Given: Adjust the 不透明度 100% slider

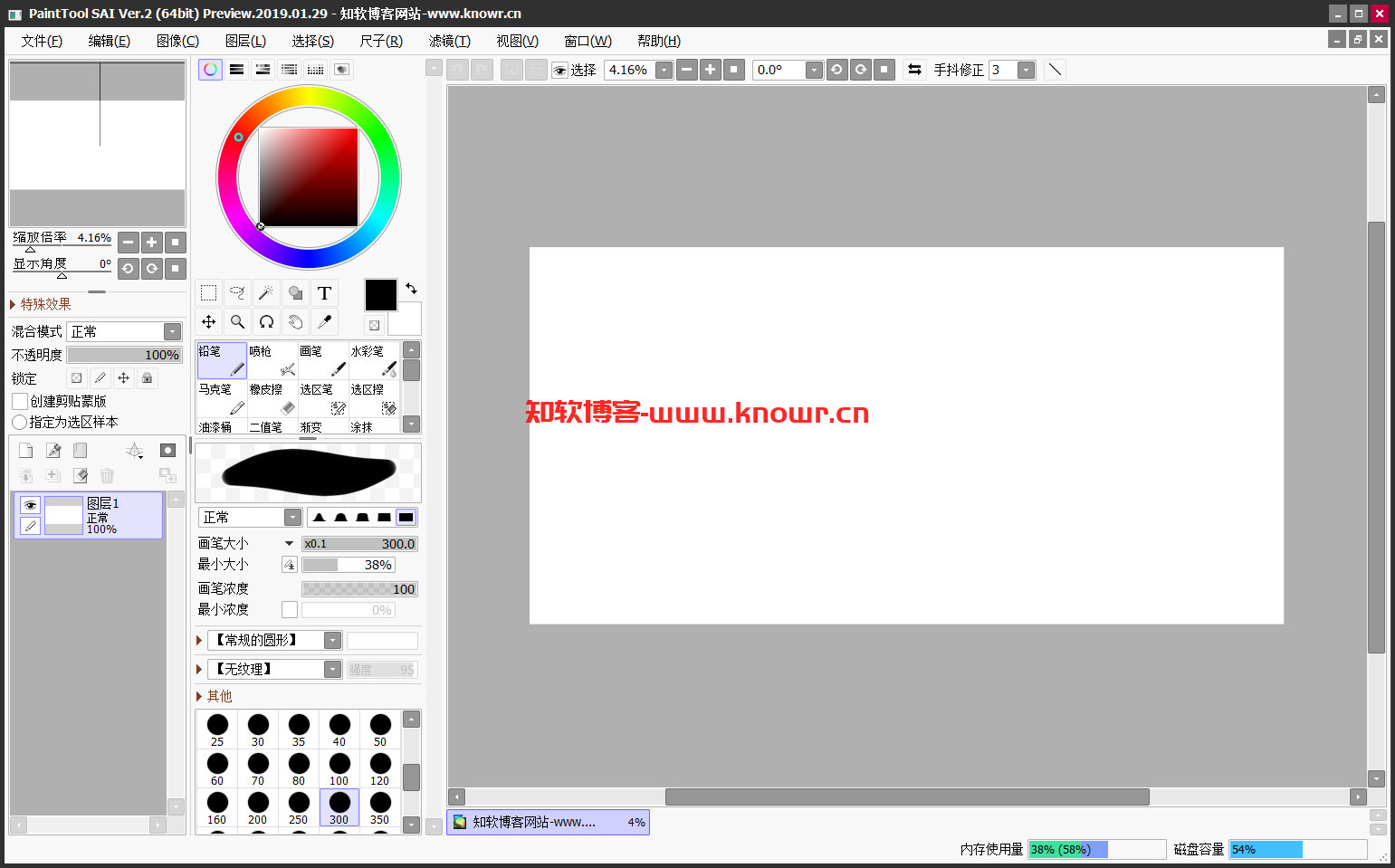Looking at the screenshot, I should tap(124, 355).
